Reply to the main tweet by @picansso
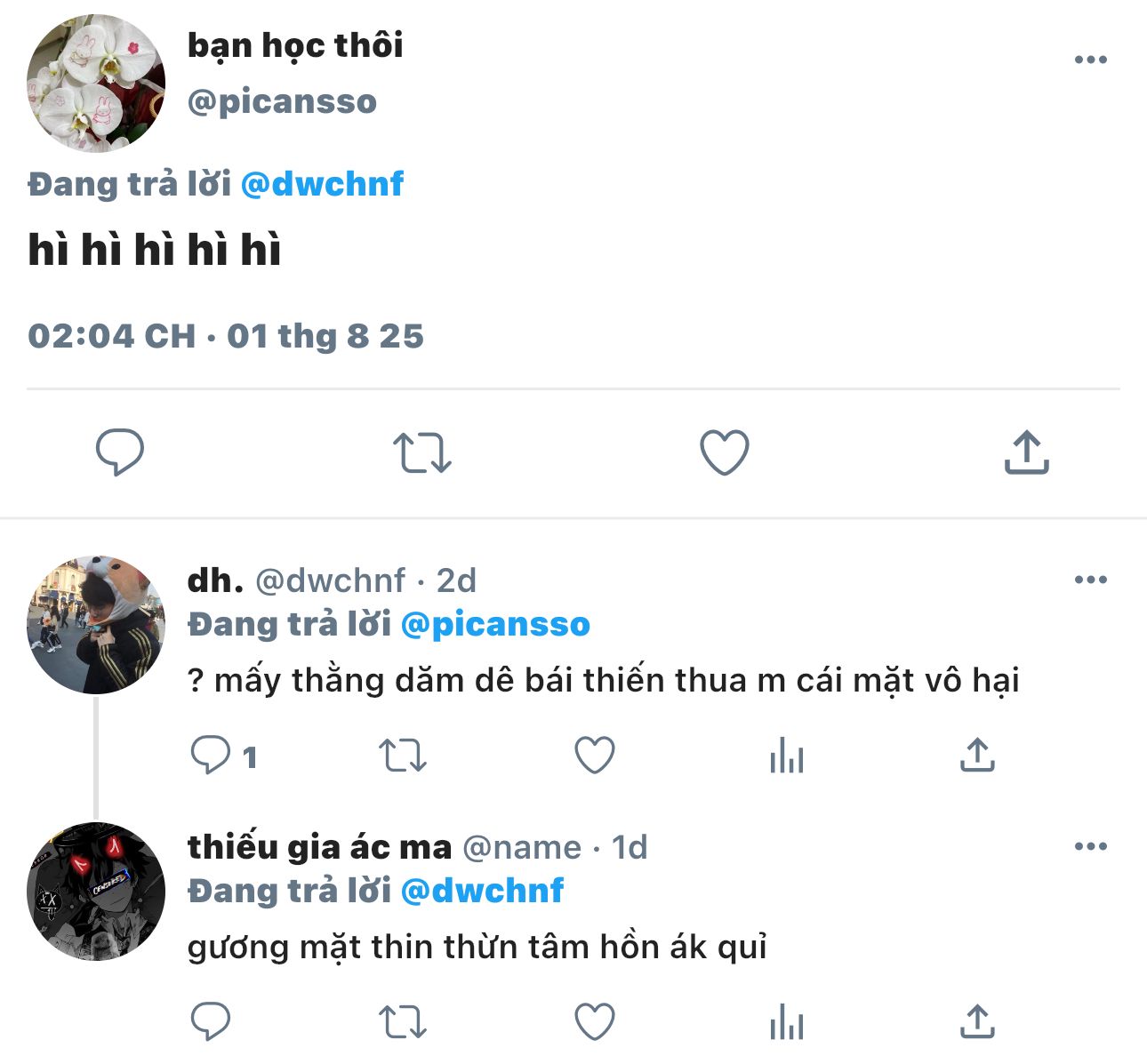Viewport: 1147px width, 1064px height. (x=119, y=452)
